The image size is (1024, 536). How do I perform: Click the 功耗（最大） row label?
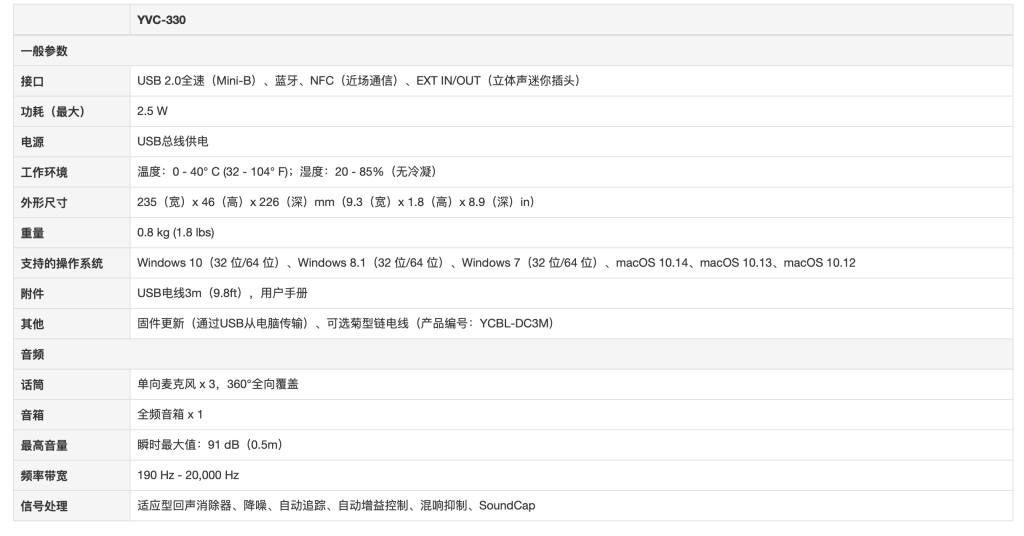coord(53,111)
